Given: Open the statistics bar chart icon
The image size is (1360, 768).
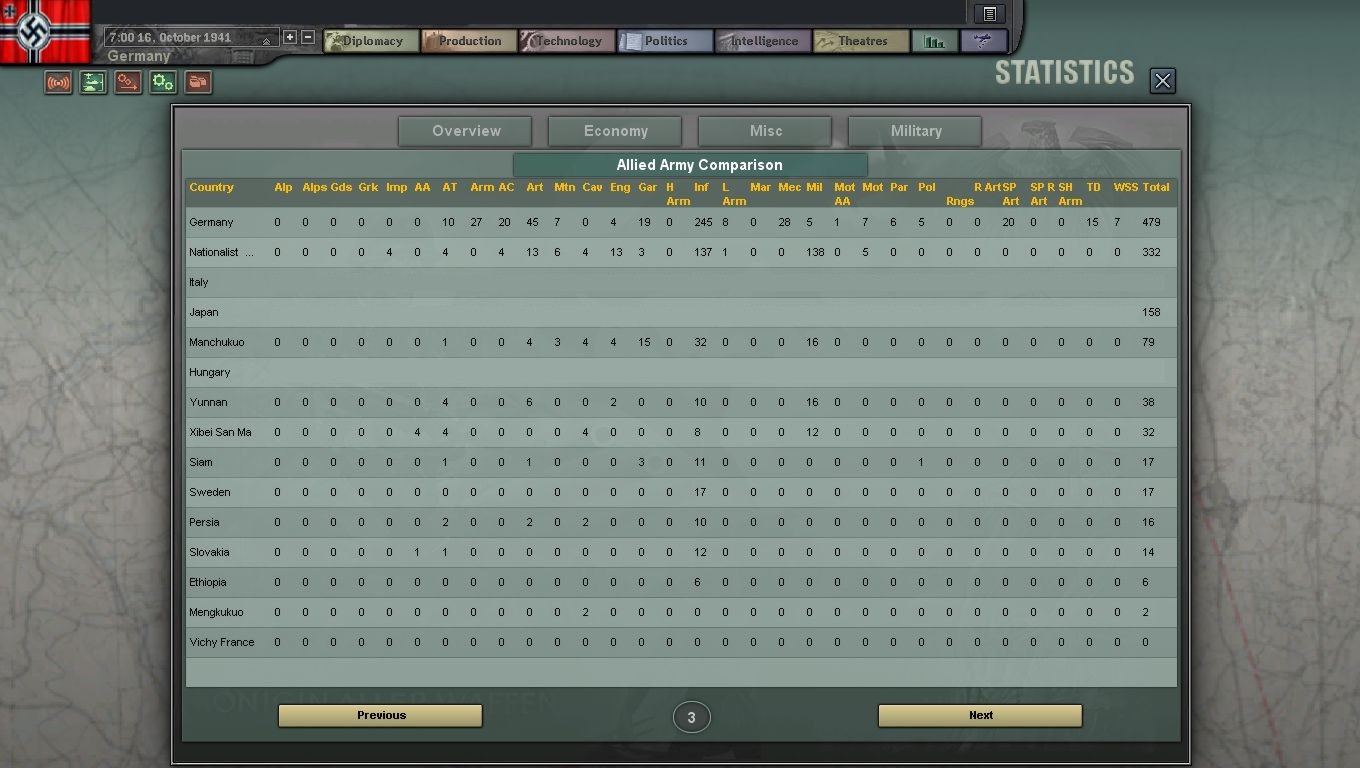Looking at the screenshot, I should pos(934,41).
